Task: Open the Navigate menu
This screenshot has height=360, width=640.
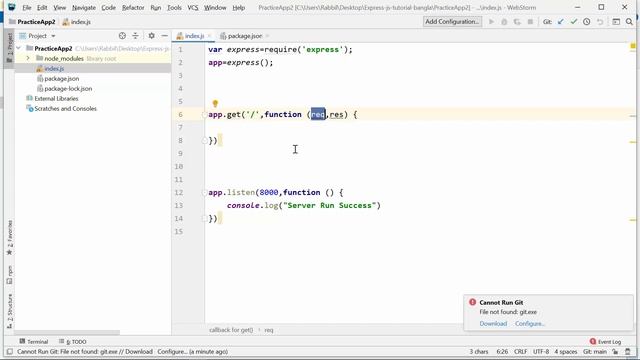Action: click(x=84, y=7)
